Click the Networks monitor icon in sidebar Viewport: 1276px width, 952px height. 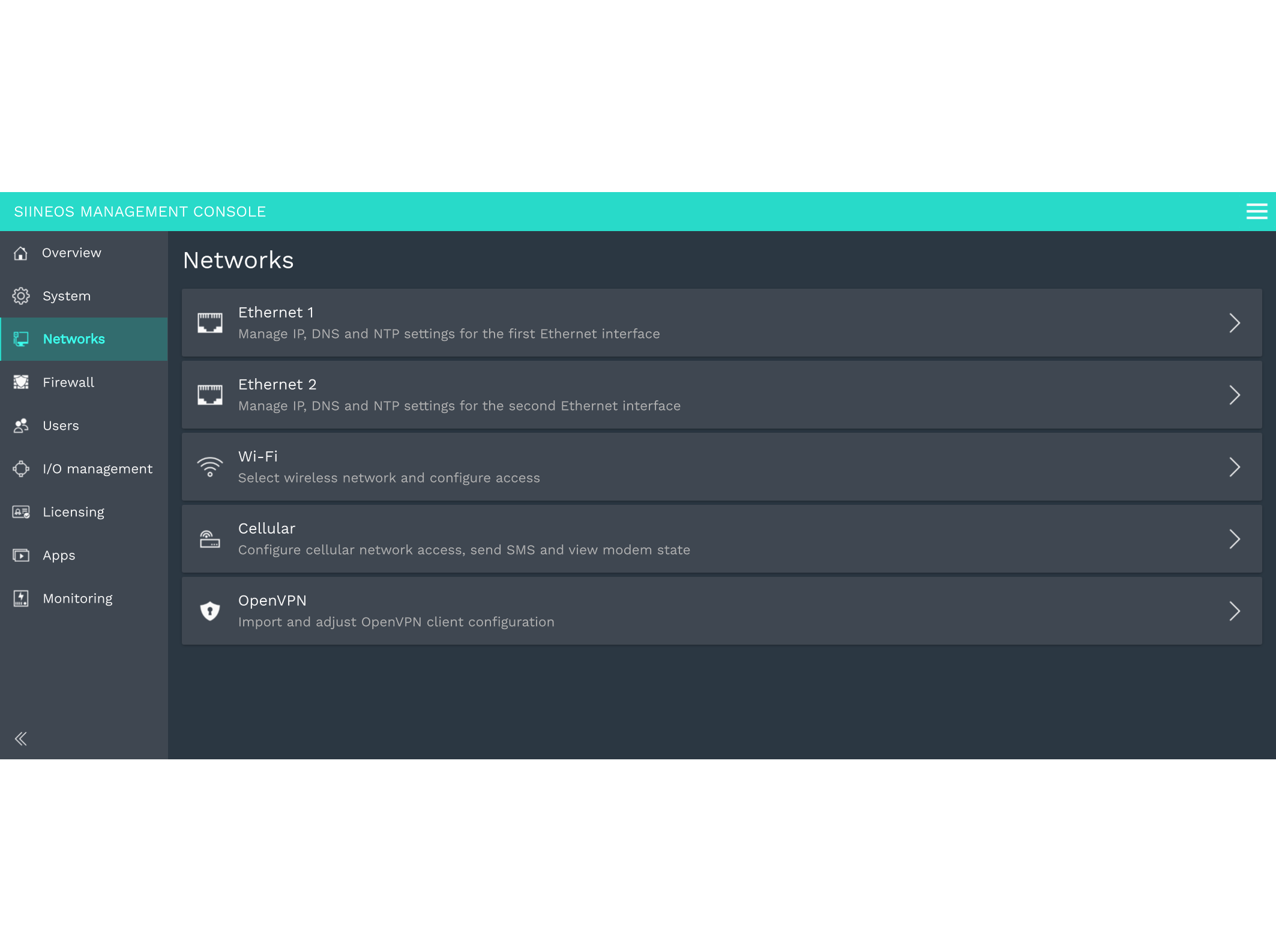[21, 339]
